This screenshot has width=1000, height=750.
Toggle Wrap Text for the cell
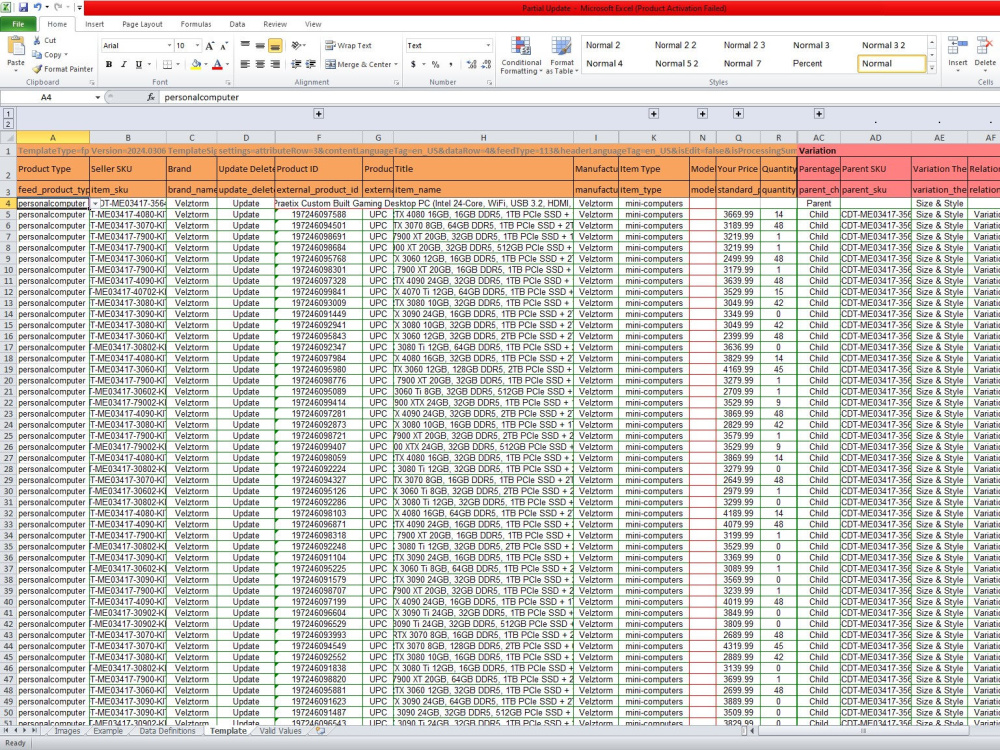coord(348,45)
